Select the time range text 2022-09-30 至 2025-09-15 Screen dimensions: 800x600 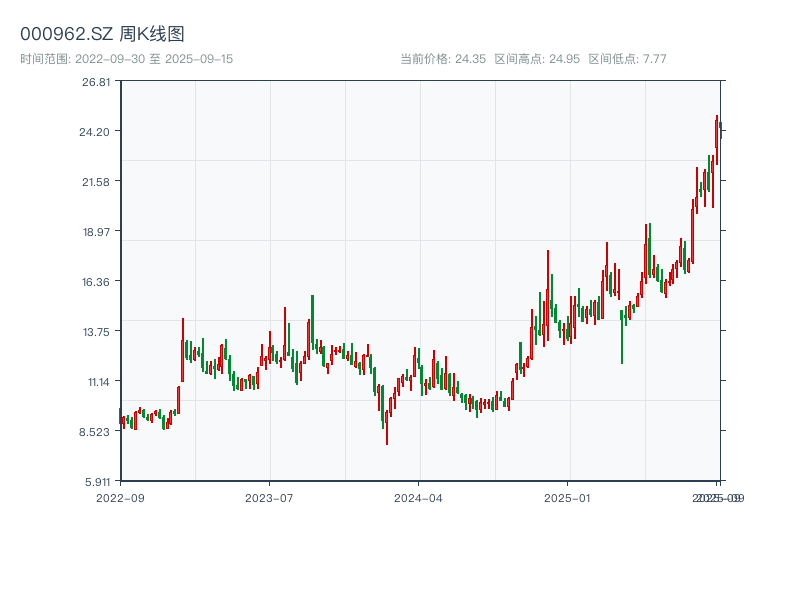(x=126, y=59)
